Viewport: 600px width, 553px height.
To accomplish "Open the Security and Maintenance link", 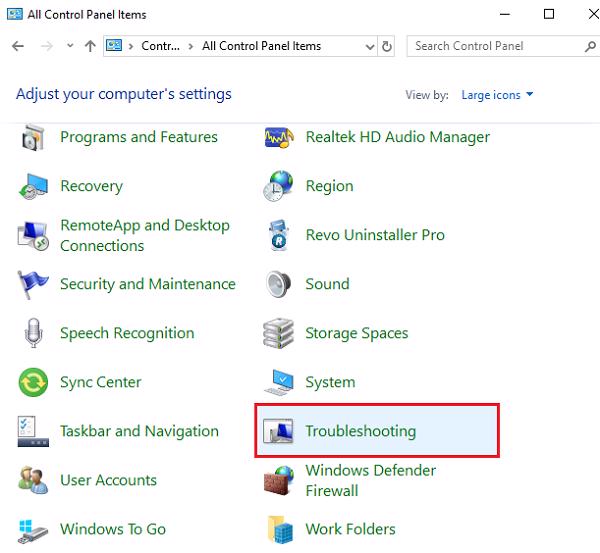I will coord(148,284).
